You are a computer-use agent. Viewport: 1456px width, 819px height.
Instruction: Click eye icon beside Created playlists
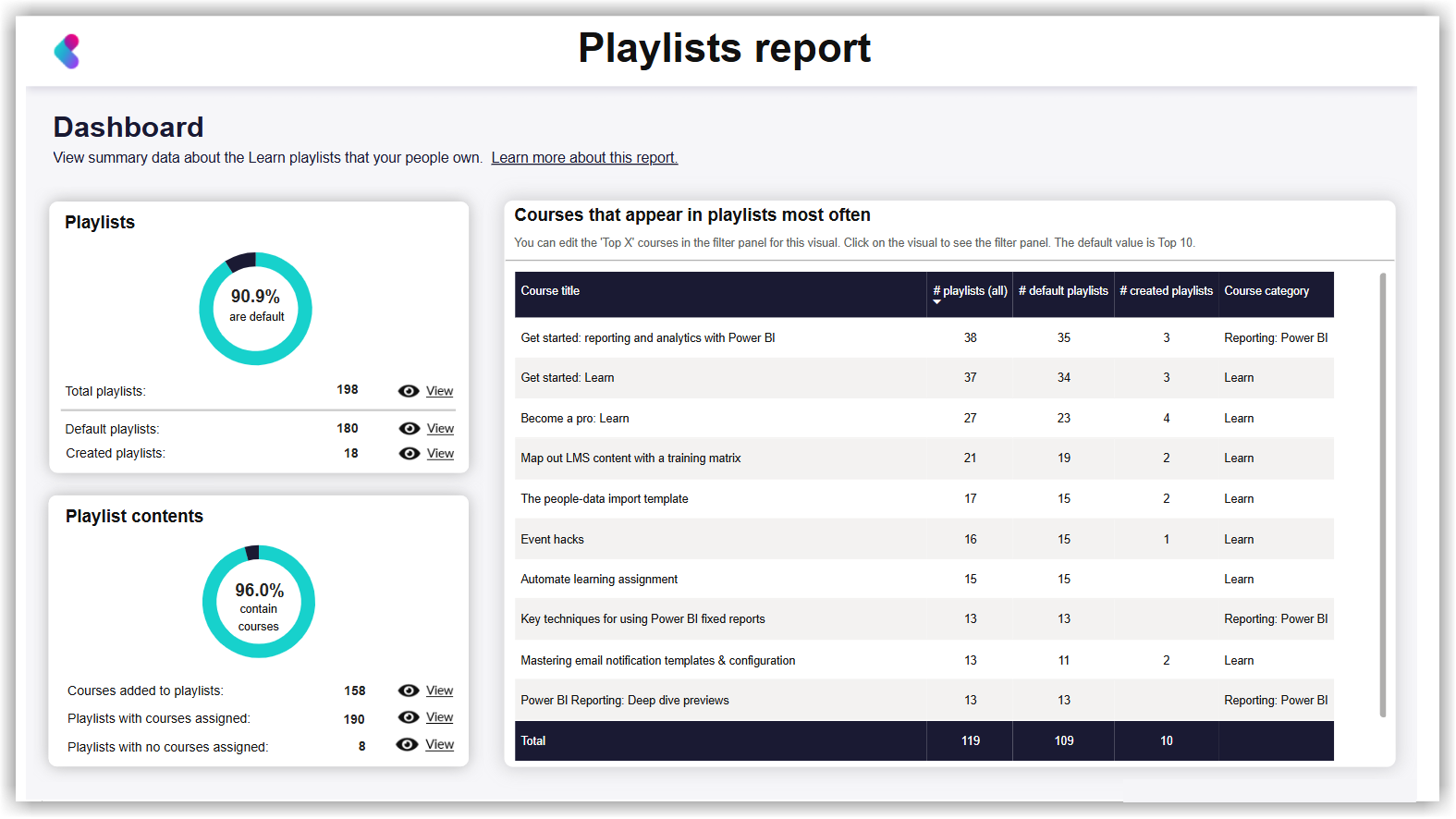click(410, 453)
